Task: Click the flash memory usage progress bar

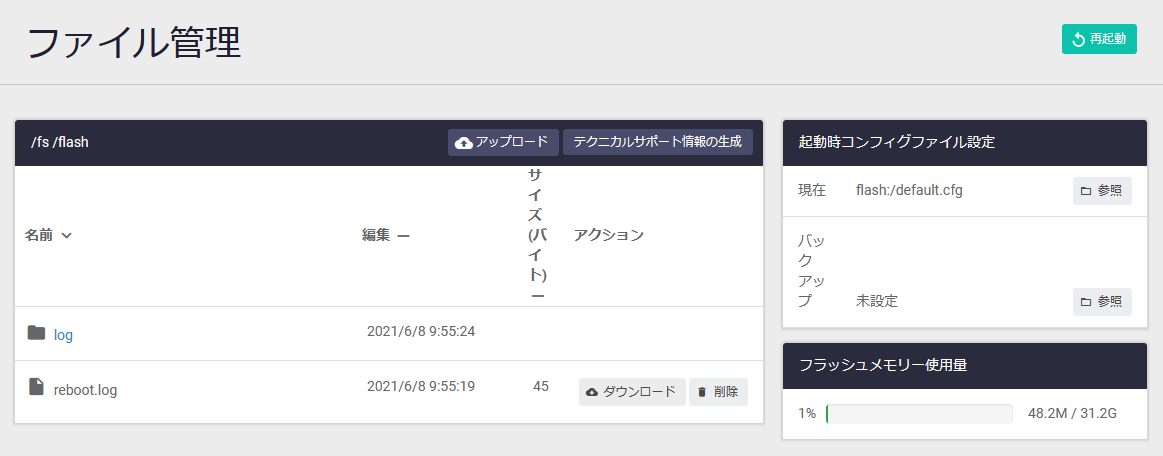Action: click(x=919, y=414)
